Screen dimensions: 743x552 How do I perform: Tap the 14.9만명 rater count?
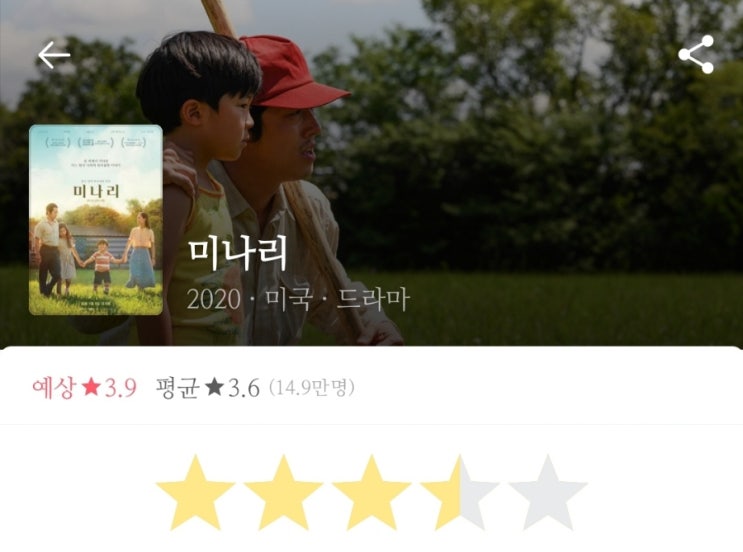[312, 388]
